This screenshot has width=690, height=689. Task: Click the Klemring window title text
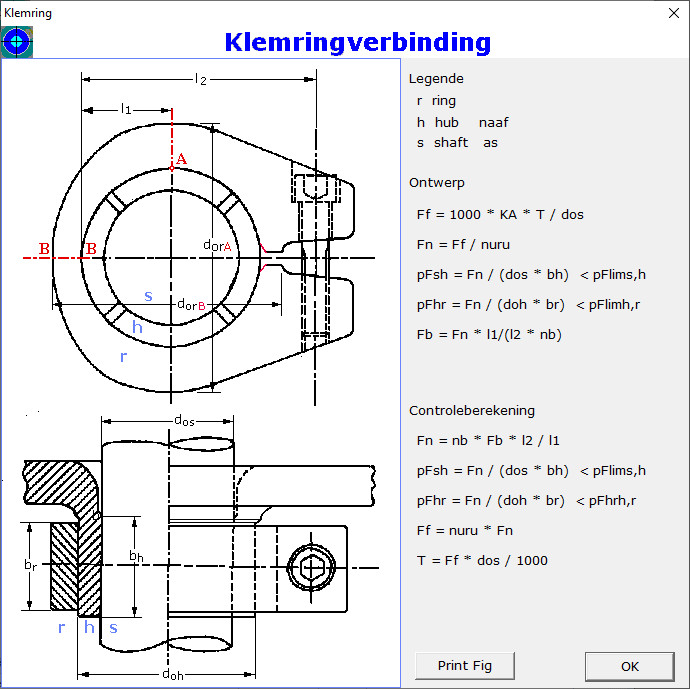(x=28, y=13)
